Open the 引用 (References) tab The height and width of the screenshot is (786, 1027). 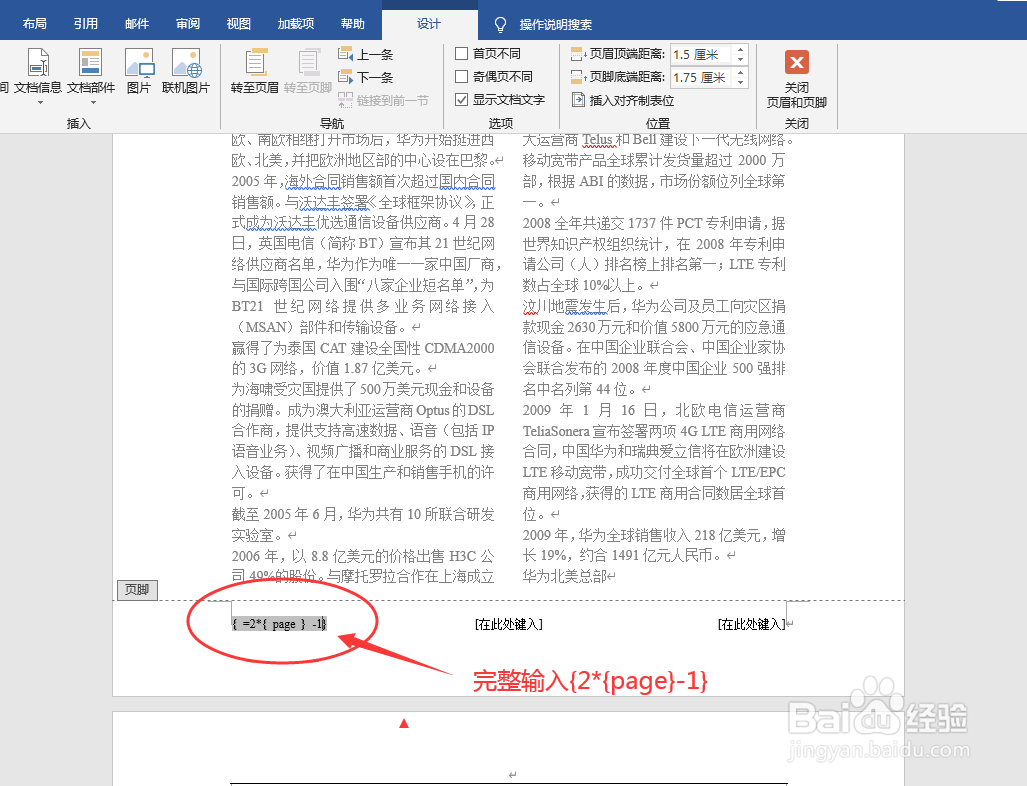86,24
